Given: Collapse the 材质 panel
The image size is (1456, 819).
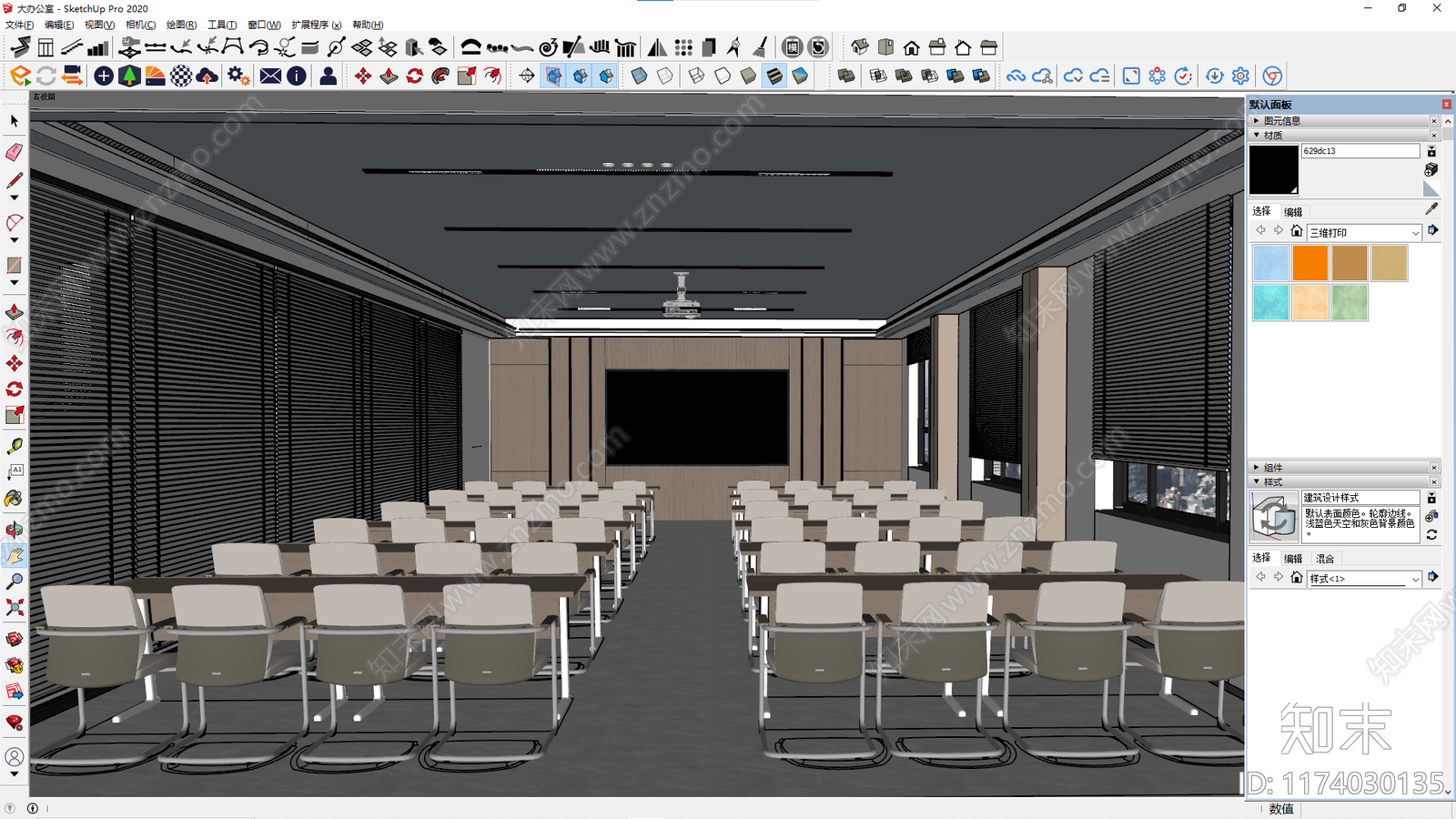Looking at the screenshot, I should pos(1257,135).
